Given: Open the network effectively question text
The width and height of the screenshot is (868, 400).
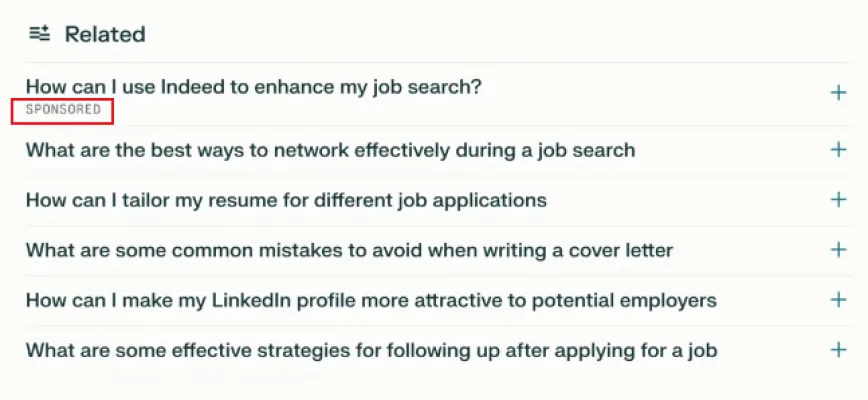Looking at the screenshot, I should coord(330,151).
